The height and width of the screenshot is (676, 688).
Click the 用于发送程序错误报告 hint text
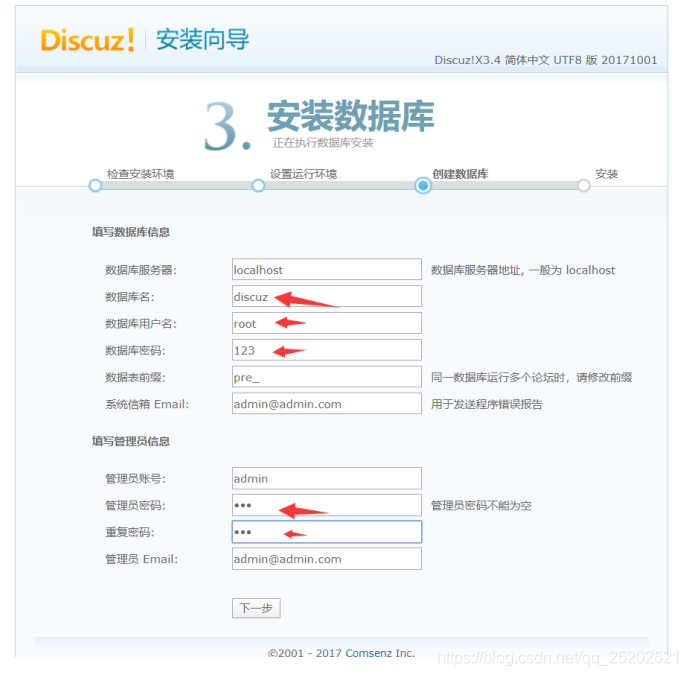click(487, 404)
